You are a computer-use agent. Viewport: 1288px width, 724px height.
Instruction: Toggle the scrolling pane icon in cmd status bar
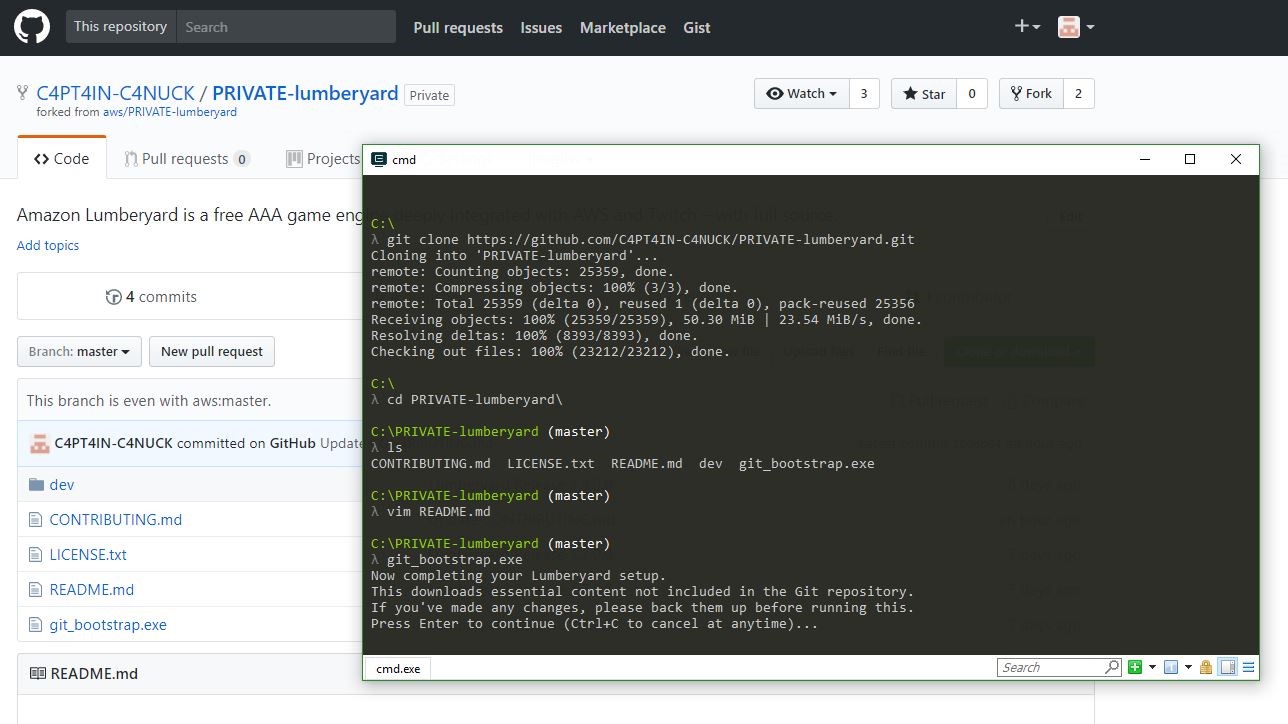[x=1228, y=667]
